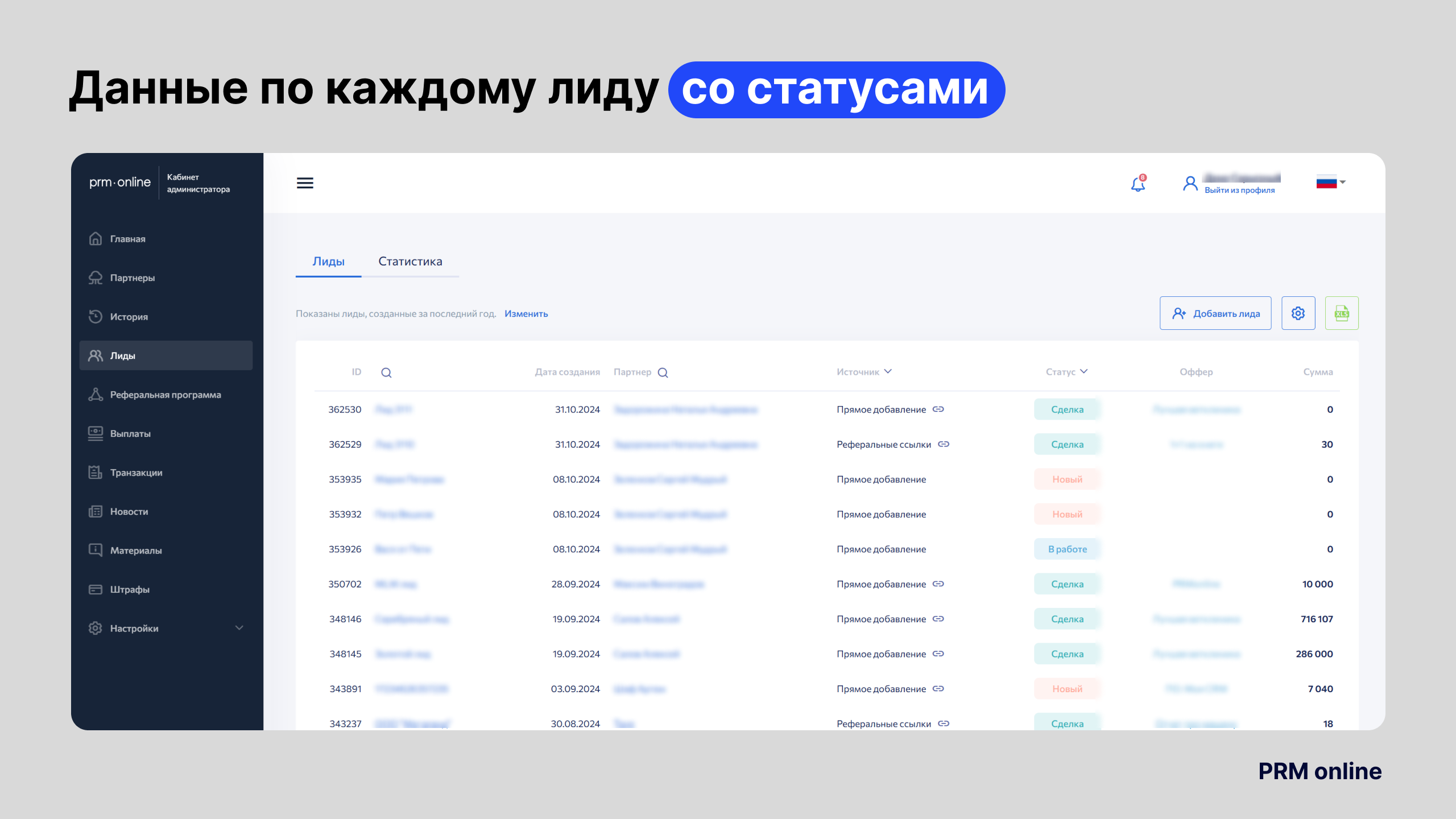The image size is (1456, 819).
Task: Click link icon in row 362530
Action: pyautogui.click(x=938, y=409)
